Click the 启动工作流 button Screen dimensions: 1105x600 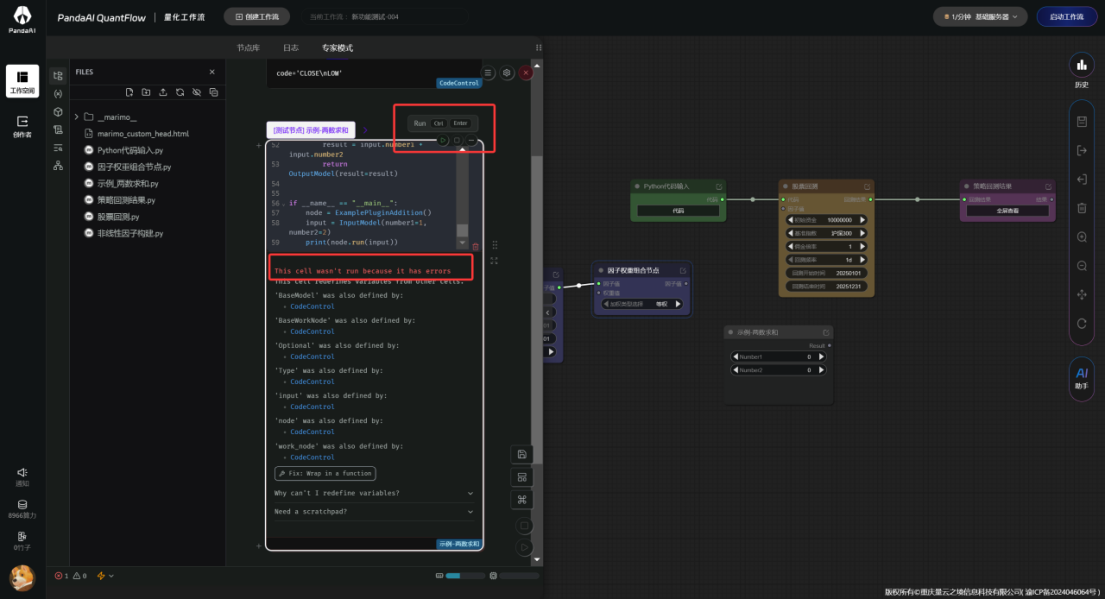click(x=1066, y=16)
